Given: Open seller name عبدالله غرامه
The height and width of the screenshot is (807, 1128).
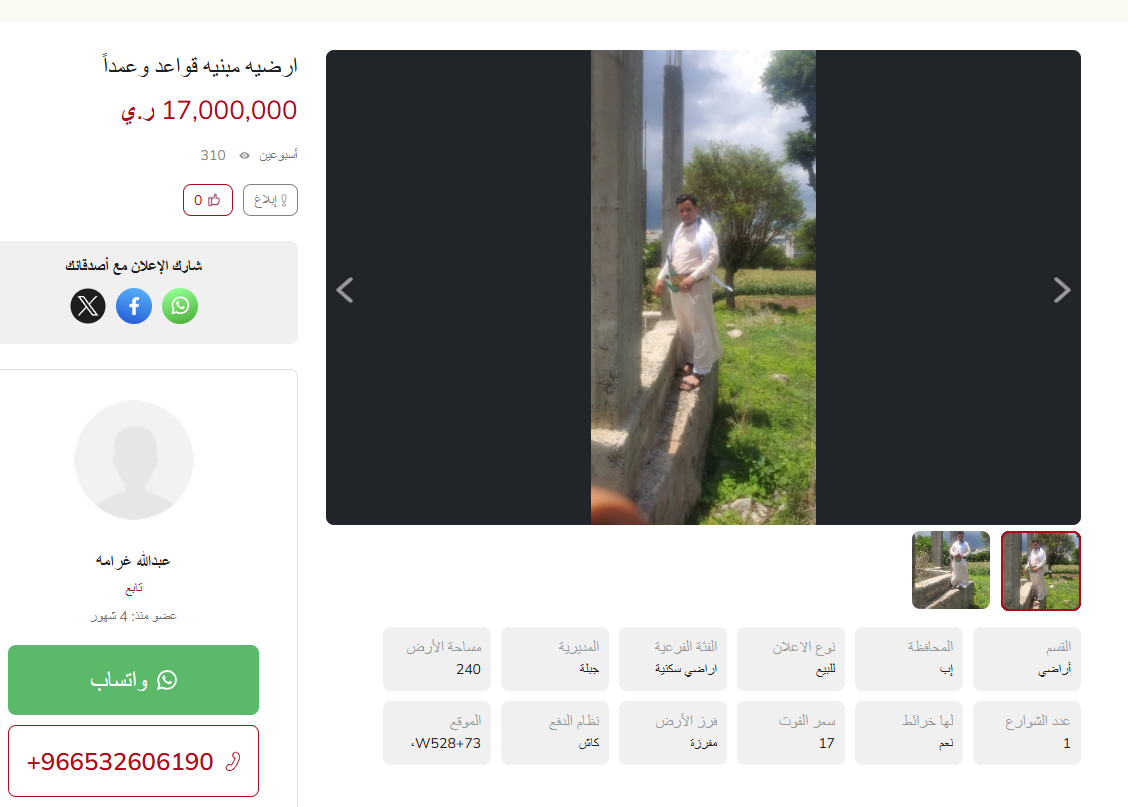Looking at the screenshot, I should pyautogui.click(x=133, y=560).
